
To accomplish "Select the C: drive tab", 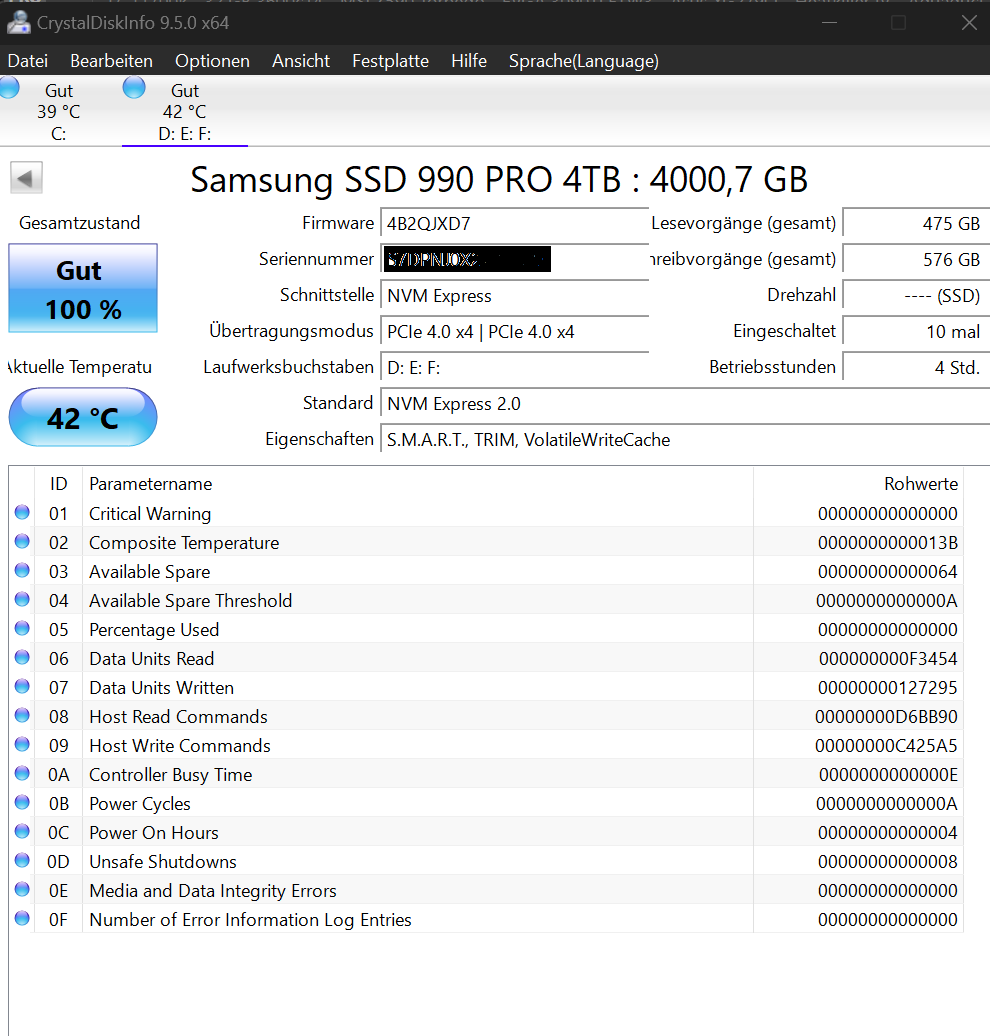I will pos(58,112).
